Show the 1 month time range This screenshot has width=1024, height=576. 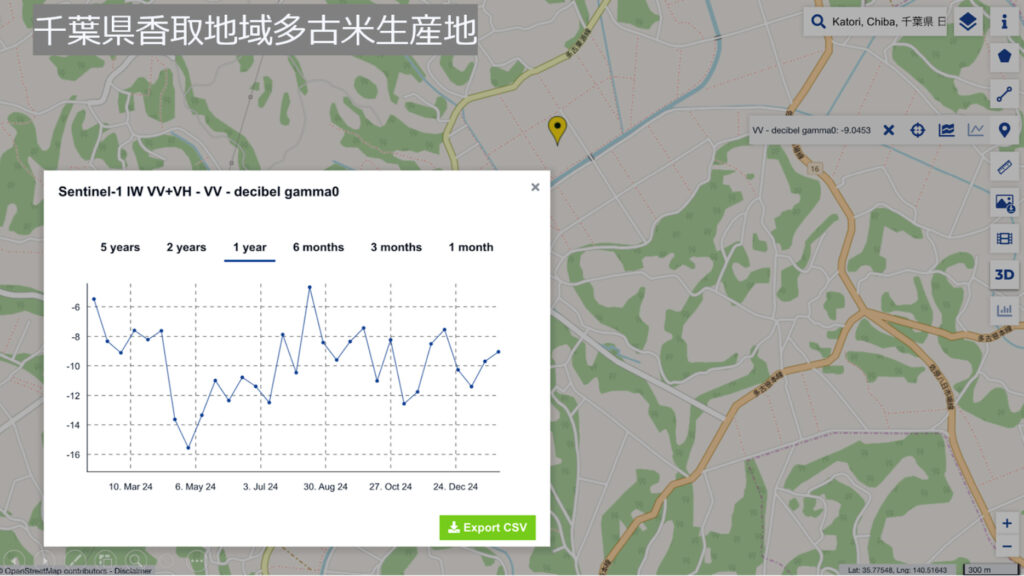pyautogui.click(x=471, y=247)
